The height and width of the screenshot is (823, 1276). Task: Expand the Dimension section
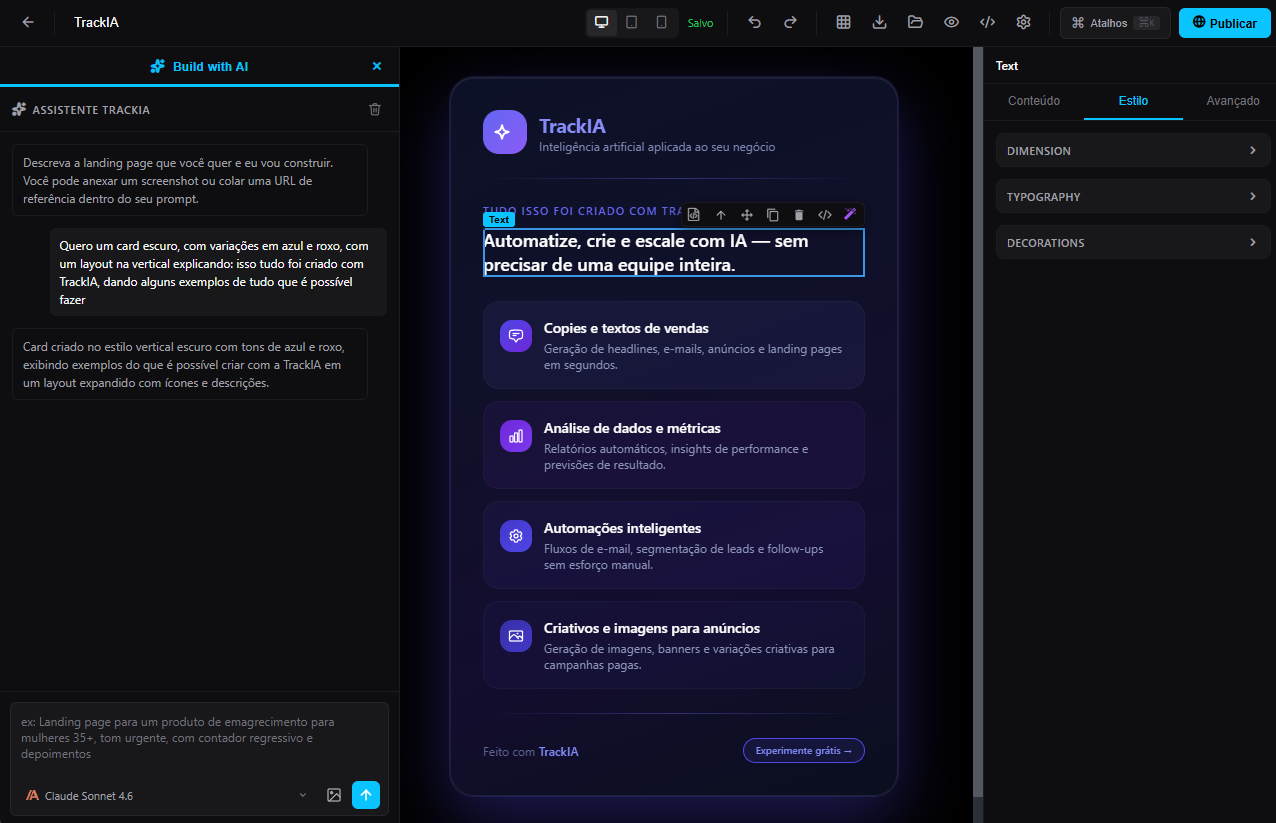tap(1133, 150)
